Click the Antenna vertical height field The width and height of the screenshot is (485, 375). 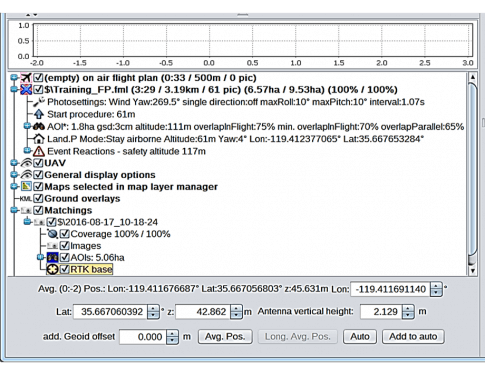pyautogui.click(x=381, y=312)
